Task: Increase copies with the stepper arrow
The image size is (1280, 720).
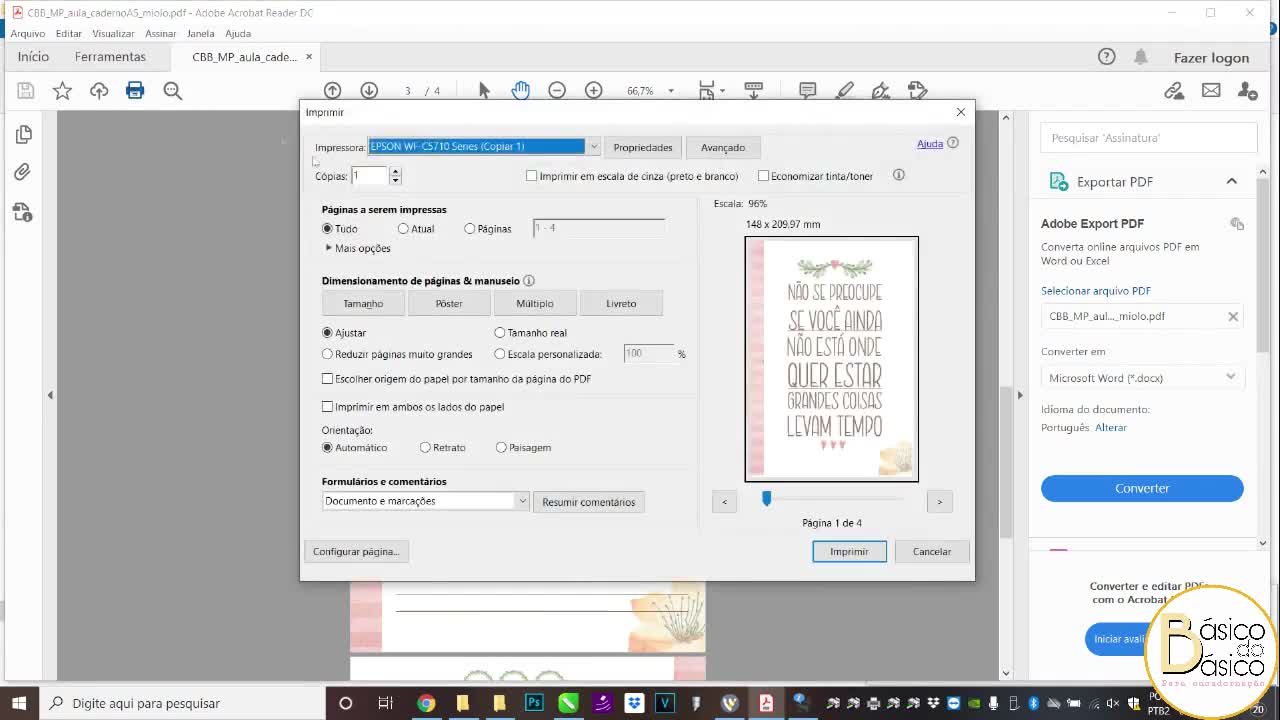Action: [x=395, y=172]
